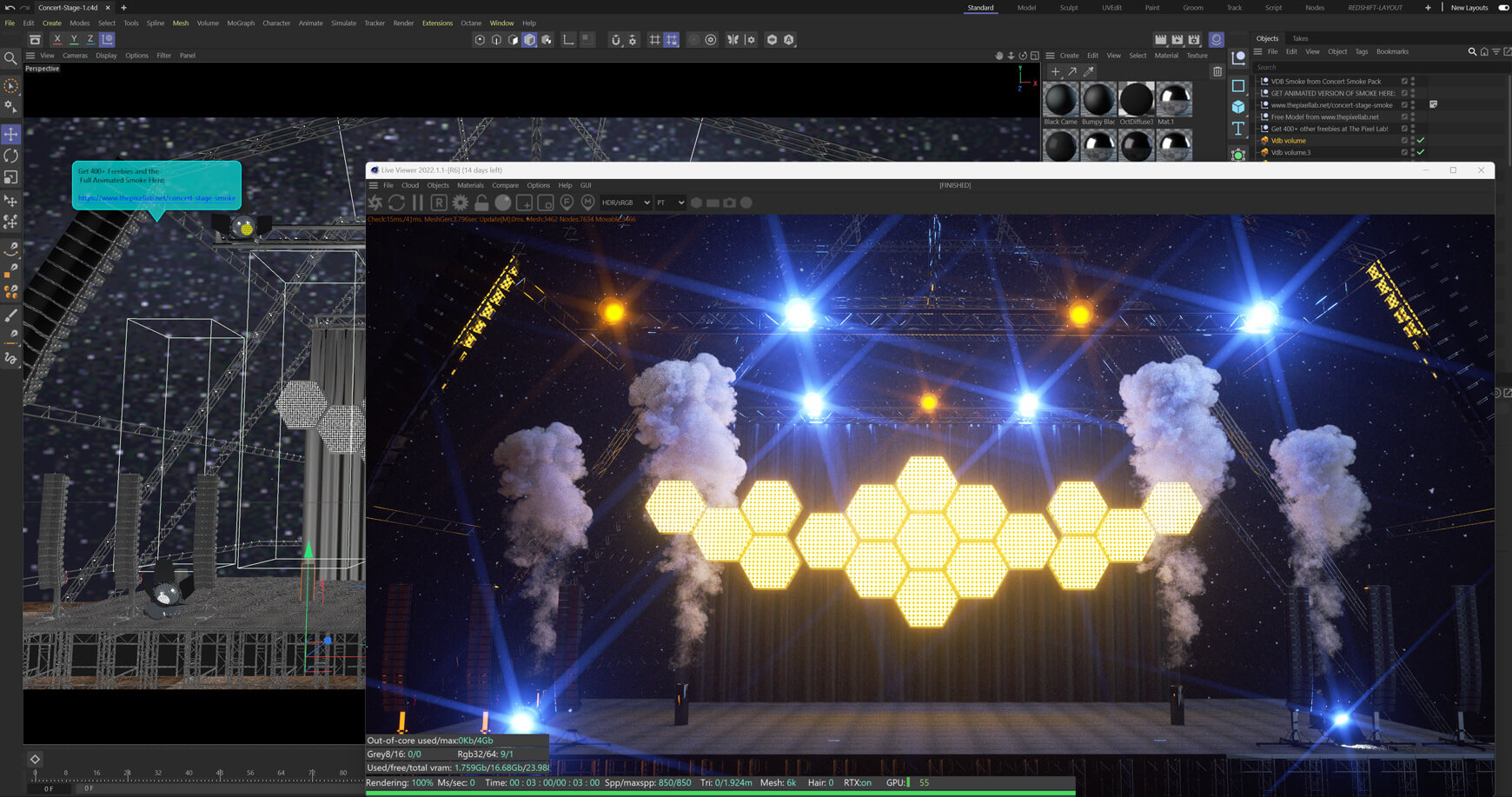Restart render with circular arrows icon
The width and height of the screenshot is (1512, 797).
pos(396,203)
